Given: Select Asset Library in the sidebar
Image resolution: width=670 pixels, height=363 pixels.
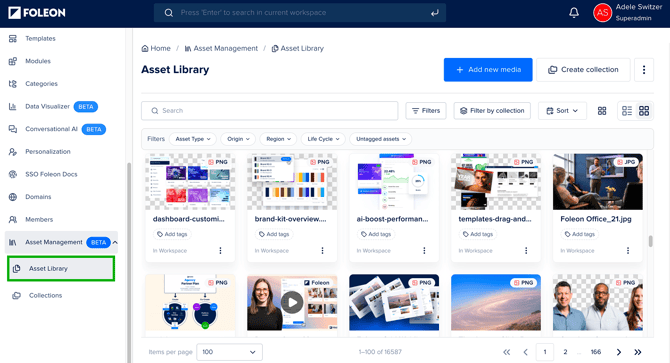Looking at the screenshot, I should (61, 269).
